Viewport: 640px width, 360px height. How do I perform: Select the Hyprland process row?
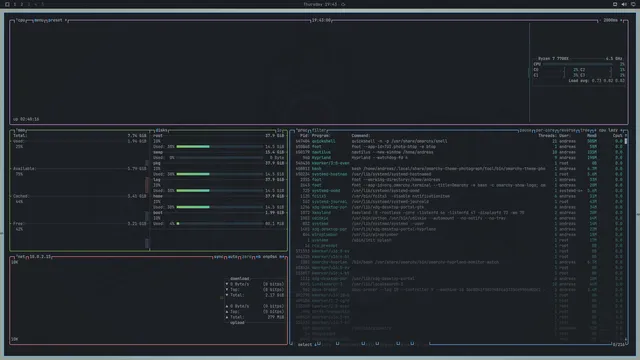click(460, 158)
